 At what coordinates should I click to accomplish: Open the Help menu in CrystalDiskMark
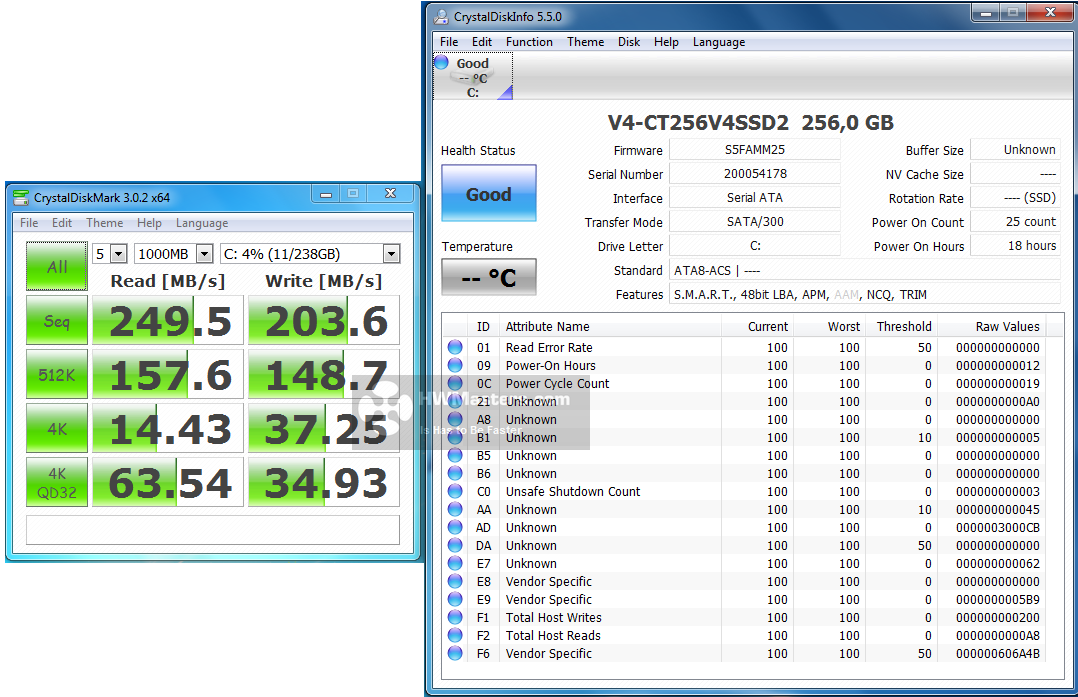pyautogui.click(x=149, y=223)
